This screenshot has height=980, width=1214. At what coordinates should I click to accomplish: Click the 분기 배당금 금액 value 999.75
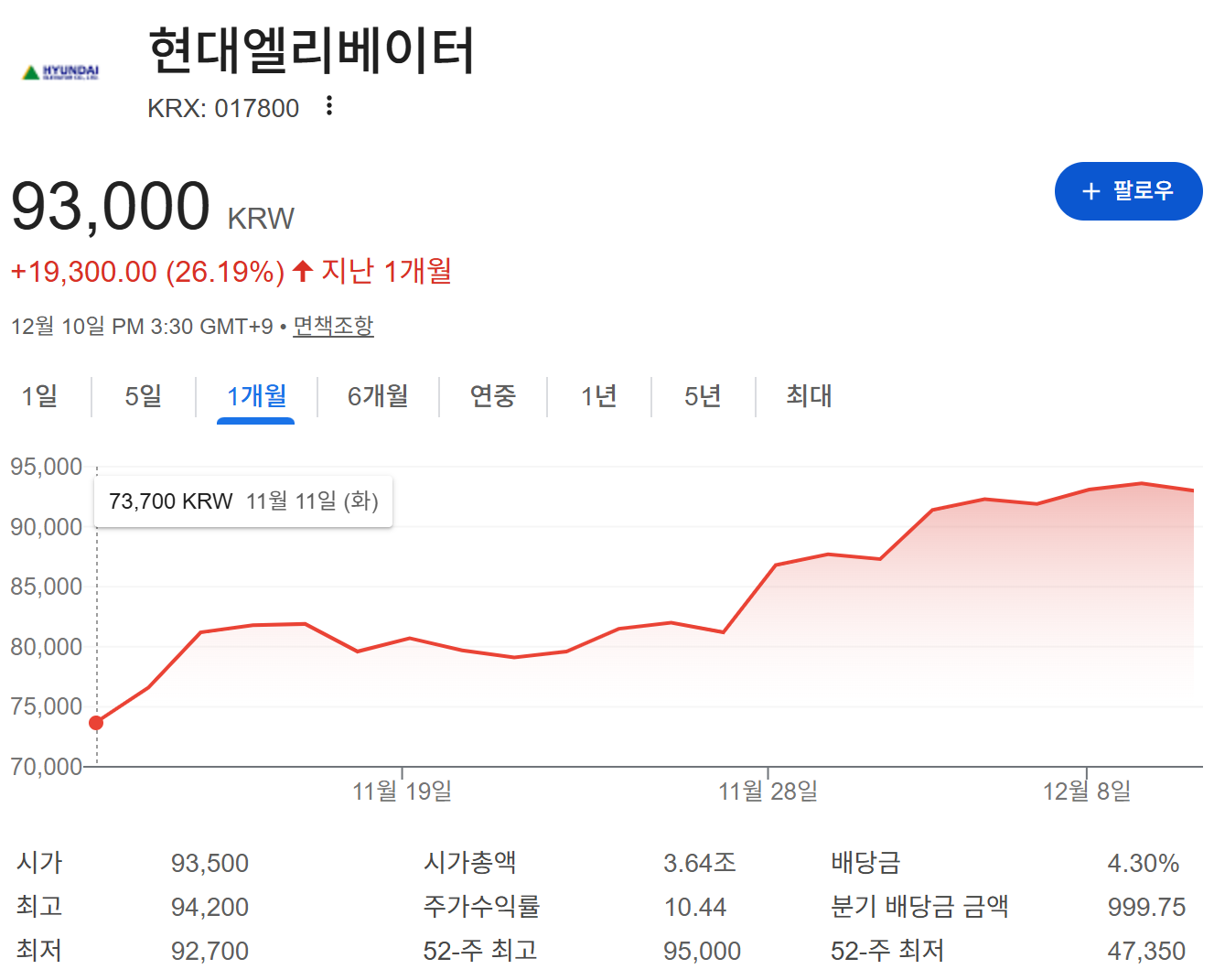[1146, 907]
